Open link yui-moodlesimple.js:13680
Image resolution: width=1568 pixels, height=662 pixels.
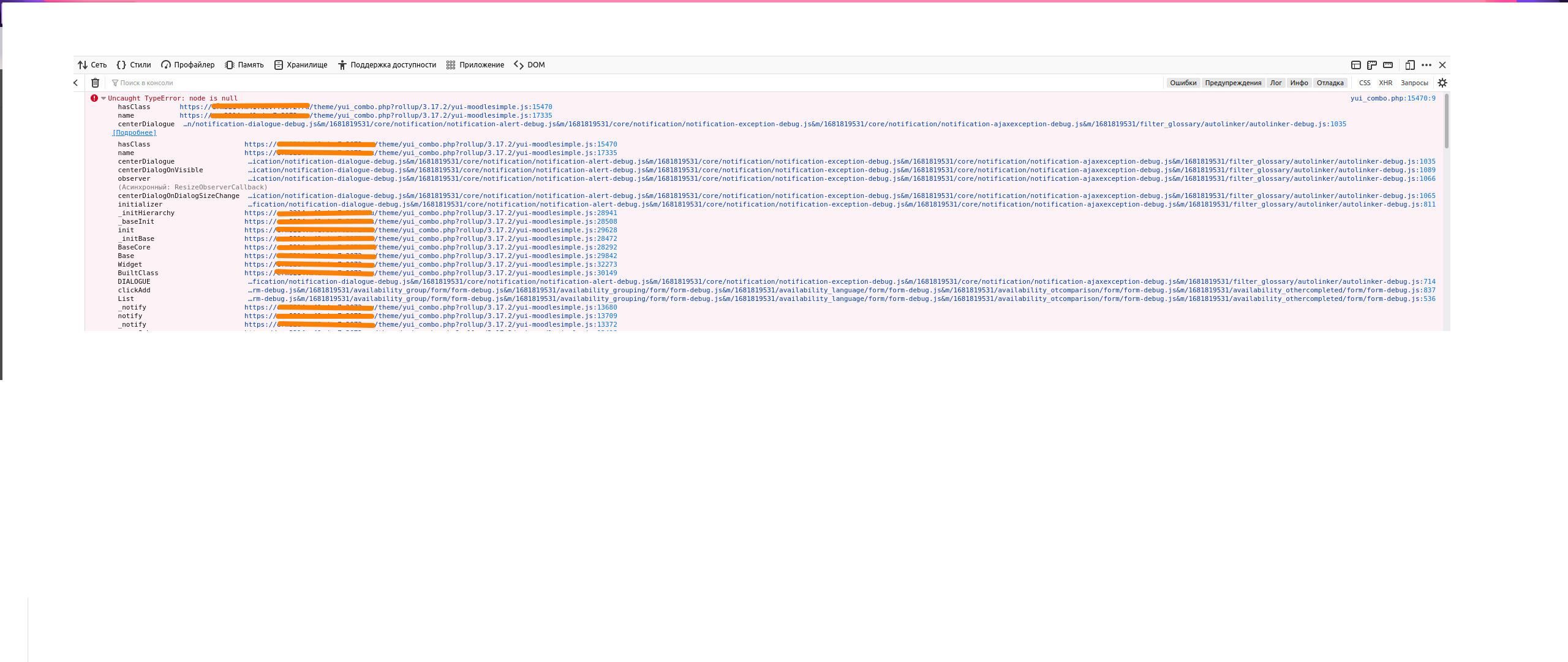pos(431,308)
